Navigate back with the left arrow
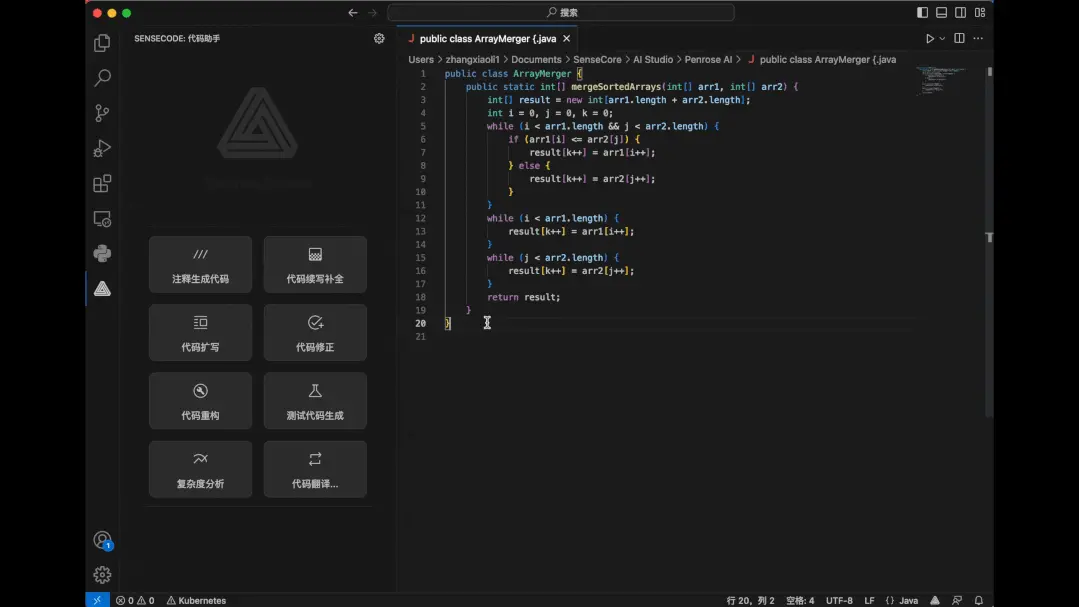 [353, 12]
